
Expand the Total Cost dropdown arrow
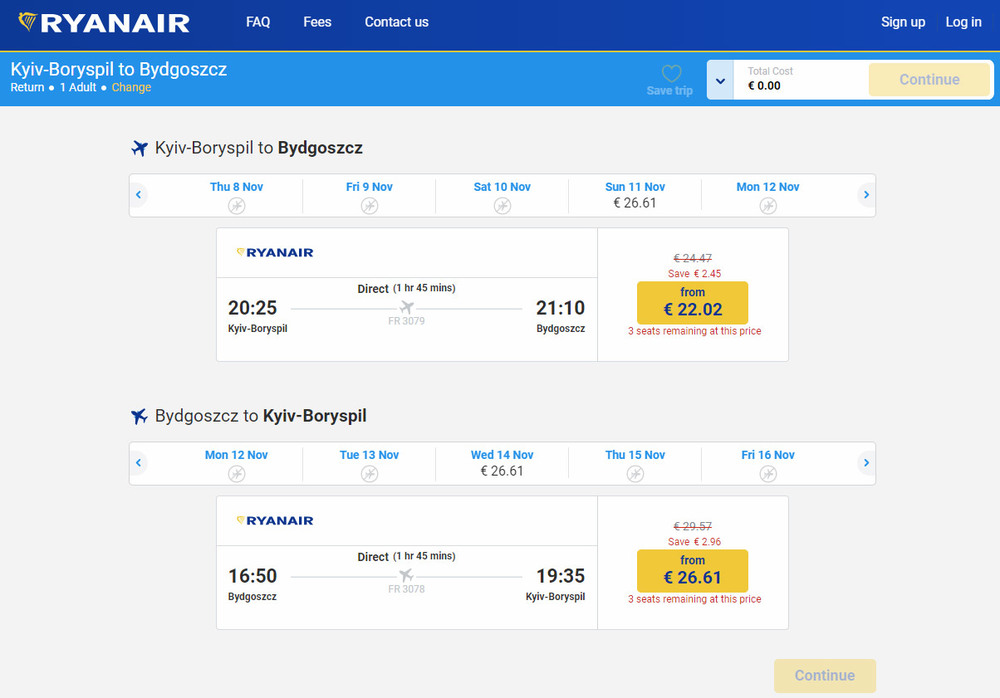[720, 80]
